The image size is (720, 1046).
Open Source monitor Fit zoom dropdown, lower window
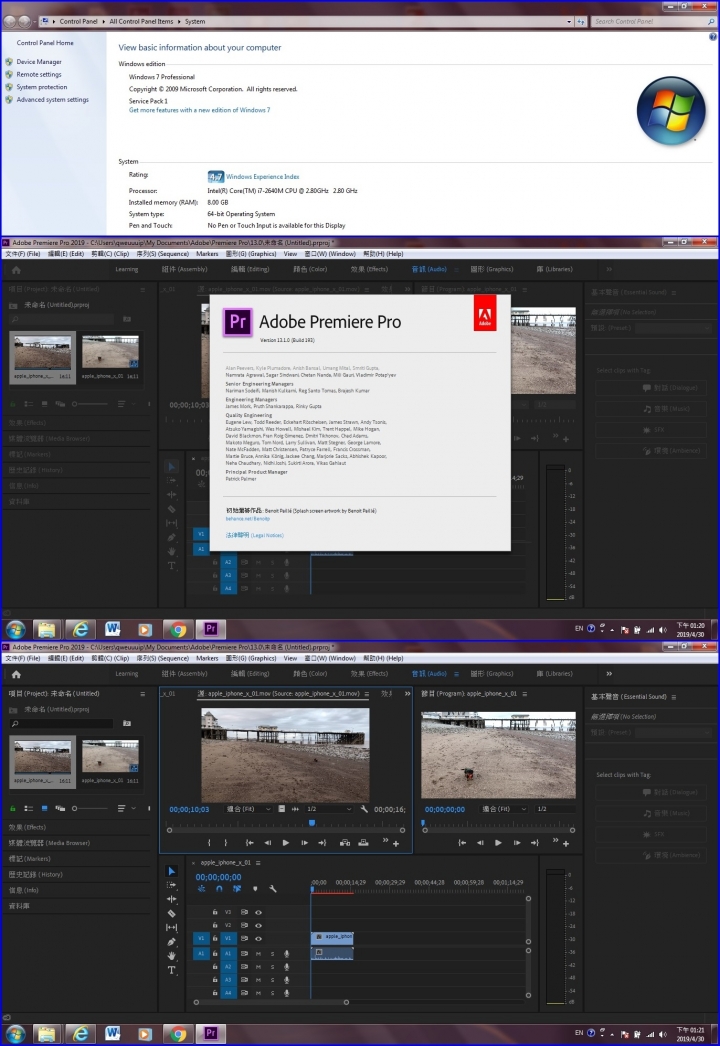tap(248, 809)
